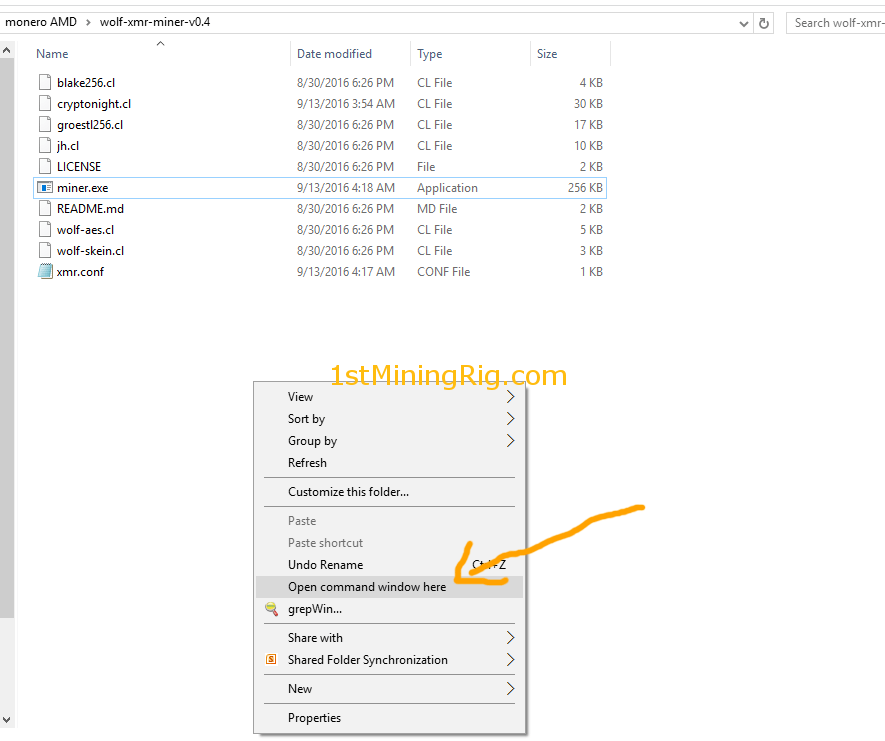Click the navigation pane scroll up arrow
This screenshot has width=885, height=741.
click(x=7, y=51)
